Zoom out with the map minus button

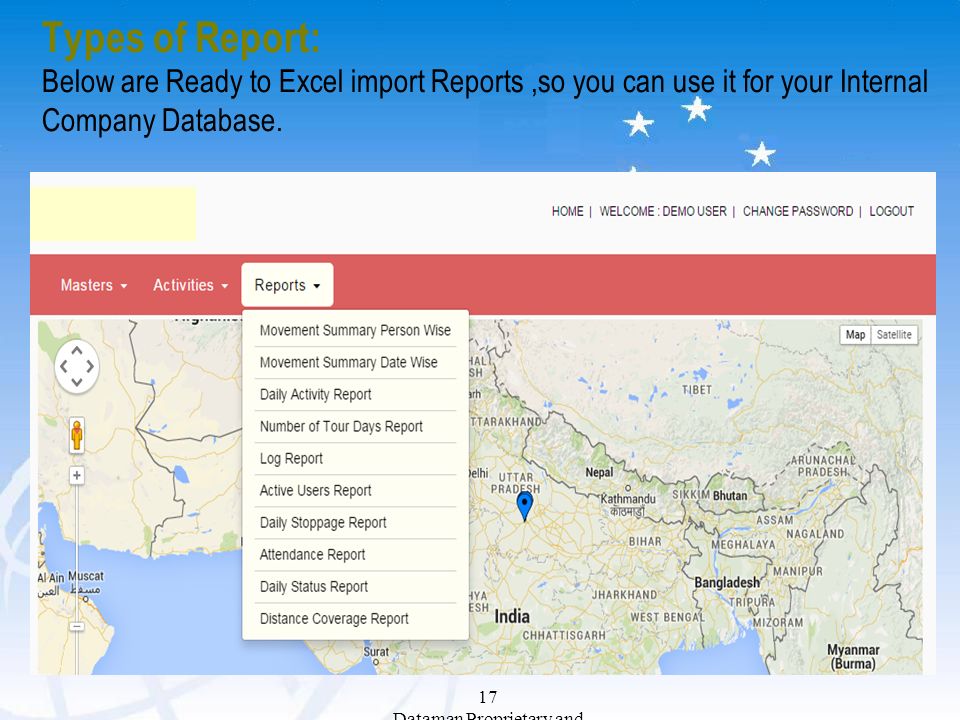tap(77, 626)
